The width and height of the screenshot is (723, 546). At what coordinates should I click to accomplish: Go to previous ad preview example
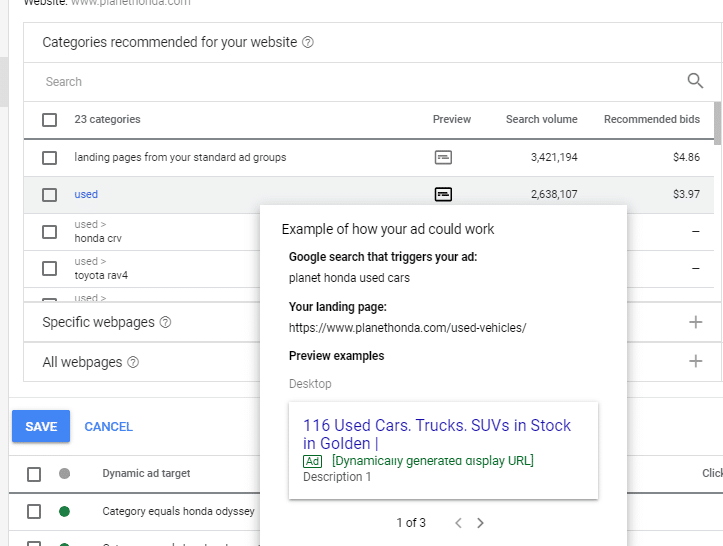[458, 523]
